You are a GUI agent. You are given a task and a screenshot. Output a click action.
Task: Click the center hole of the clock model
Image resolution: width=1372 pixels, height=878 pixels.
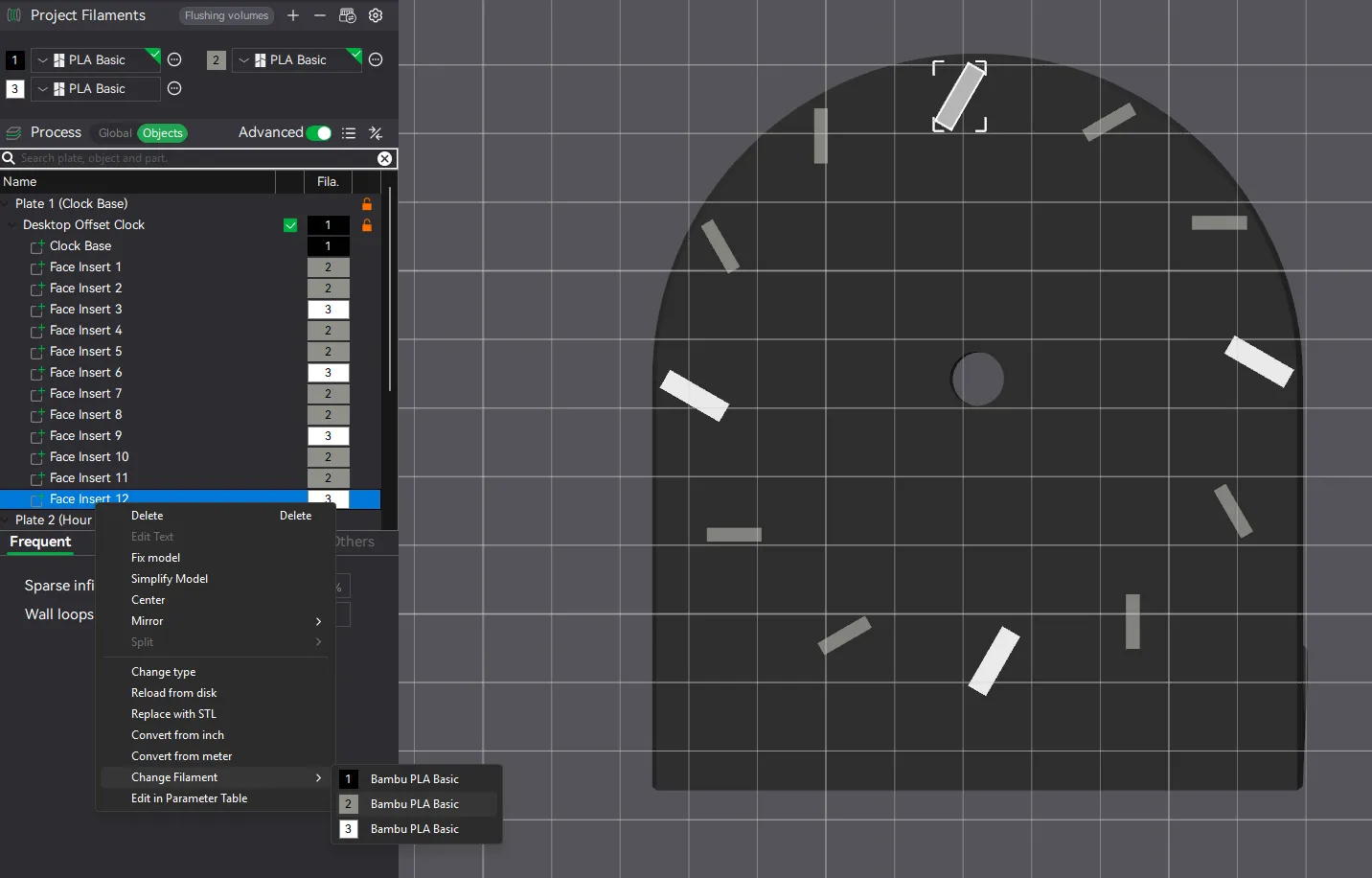(977, 379)
